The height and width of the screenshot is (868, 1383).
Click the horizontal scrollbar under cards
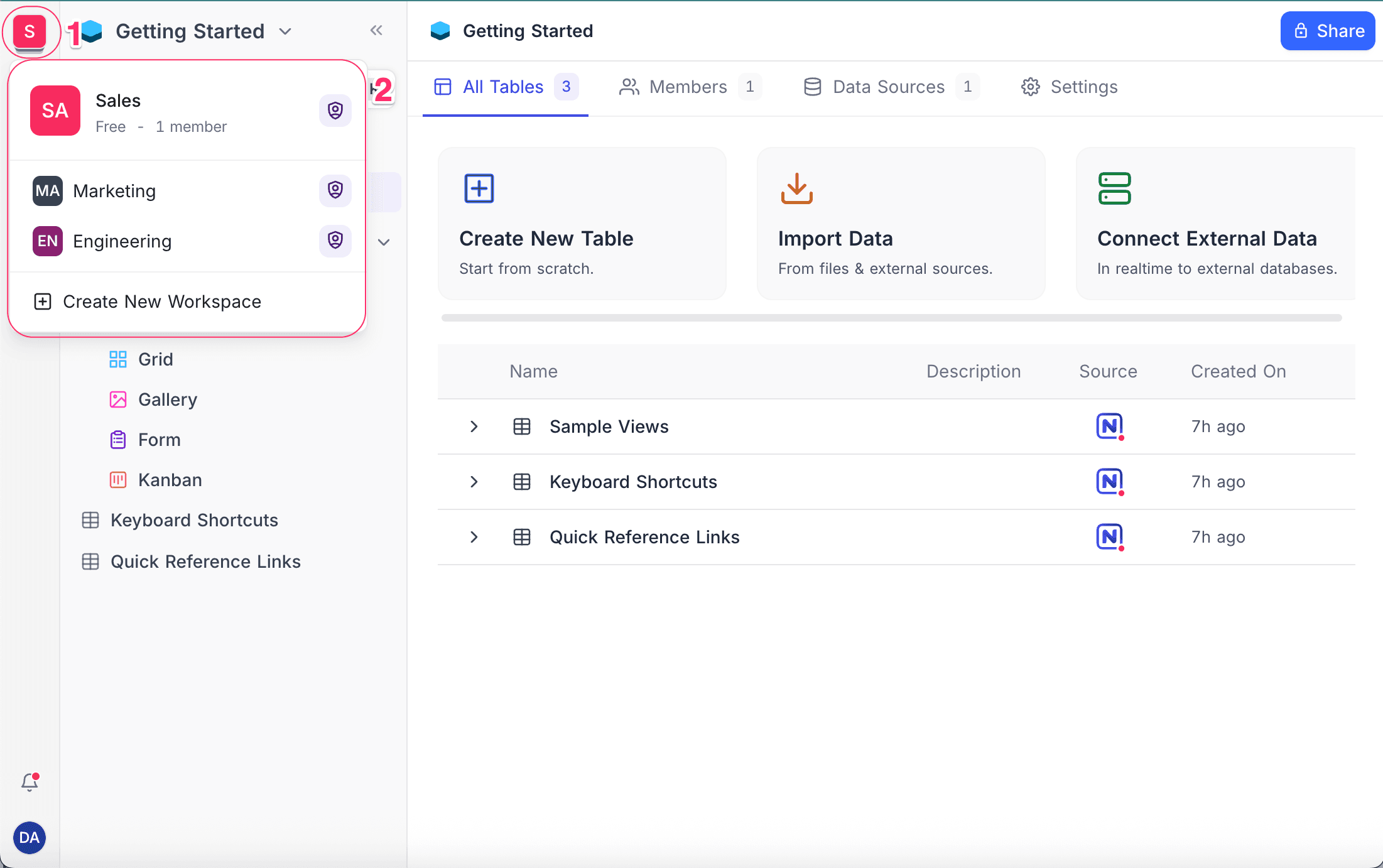[891, 318]
